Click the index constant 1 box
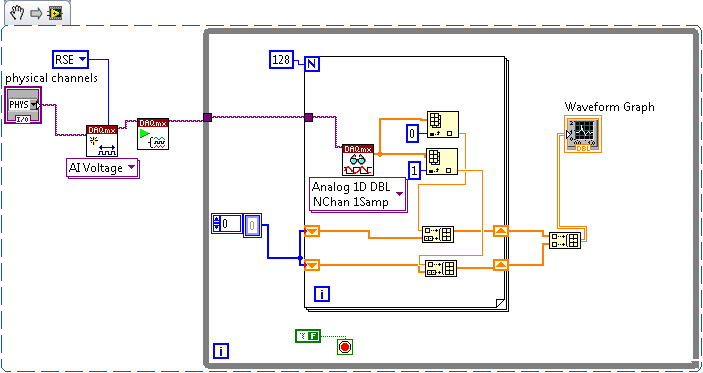The width and height of the screenshot is (703, 373). [x=414, y=171]
